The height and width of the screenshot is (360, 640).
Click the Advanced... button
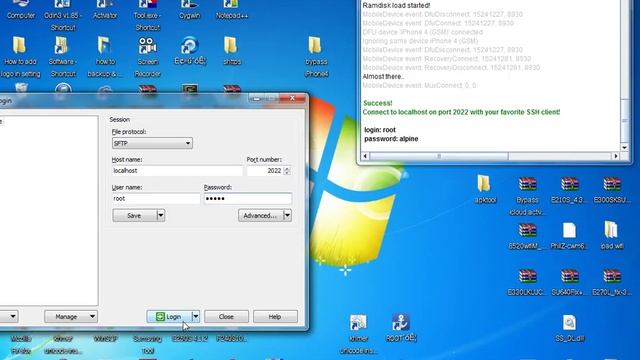tap(261, 216)
